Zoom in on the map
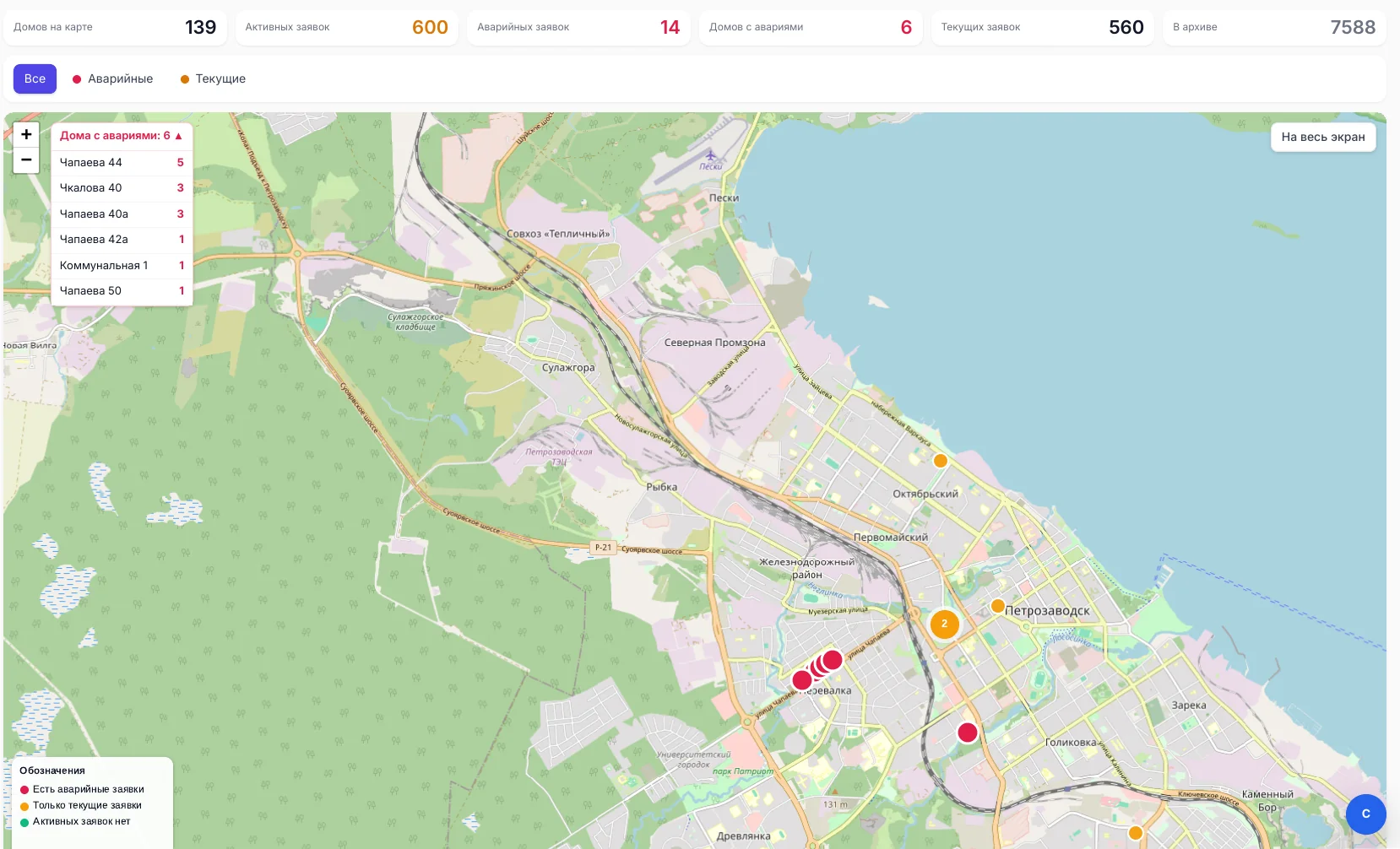This screenshot has height=849, width=1400. pyautogui.click(x=26, y=135)
